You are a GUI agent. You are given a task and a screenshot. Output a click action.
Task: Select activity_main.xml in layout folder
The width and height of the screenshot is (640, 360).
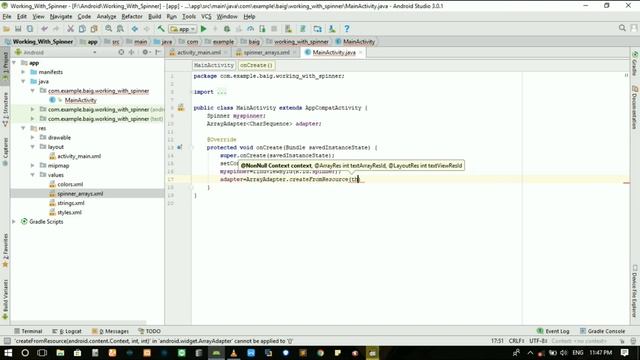click(79, 156)
